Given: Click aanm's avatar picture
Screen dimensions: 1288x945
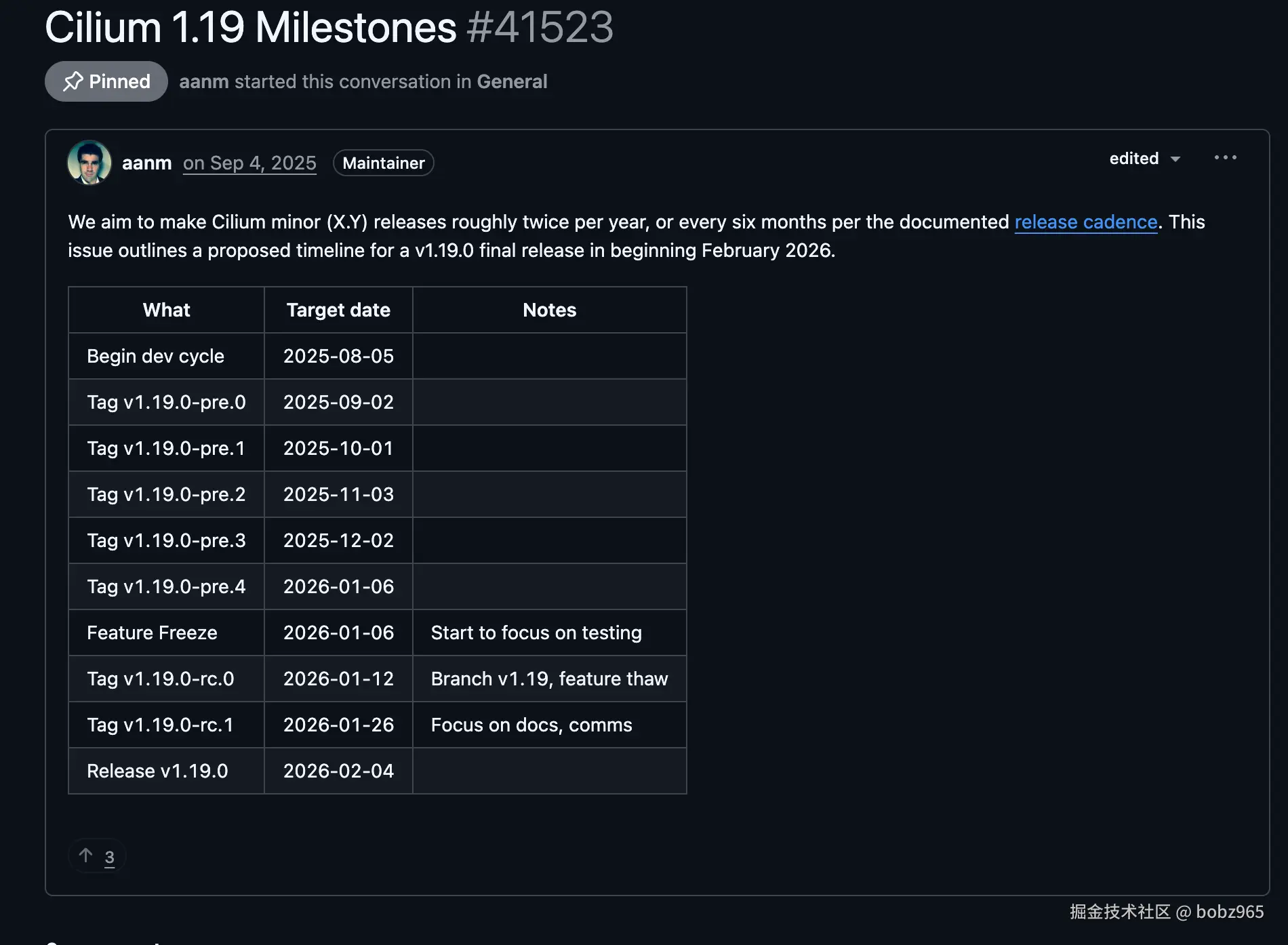Looking at the screenshot, I should pos(89,163).
